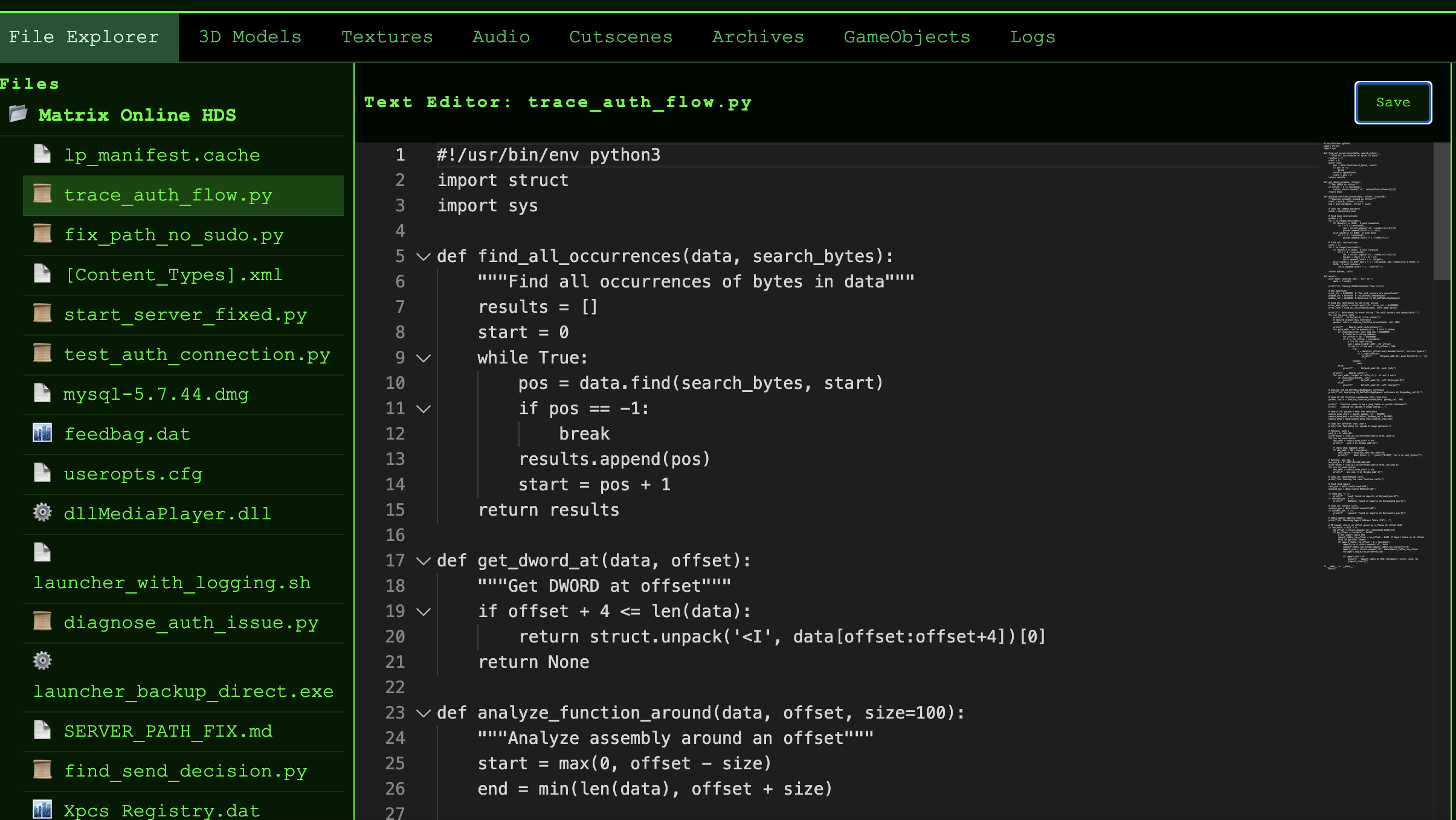The image size is (1456, 820).
Task: Fold the analyze_function_around function
Action: pyautogui.click(x=424, y=713)
